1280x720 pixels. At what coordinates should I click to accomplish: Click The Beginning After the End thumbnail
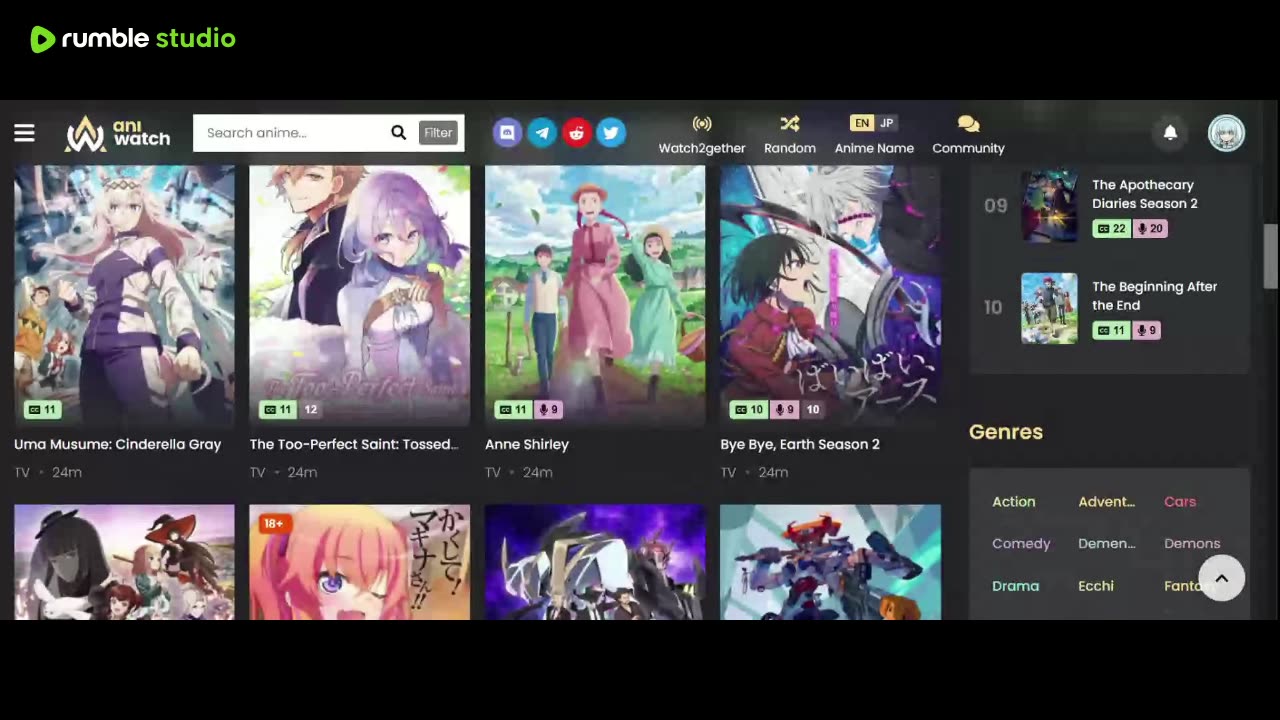(1049, 308)
